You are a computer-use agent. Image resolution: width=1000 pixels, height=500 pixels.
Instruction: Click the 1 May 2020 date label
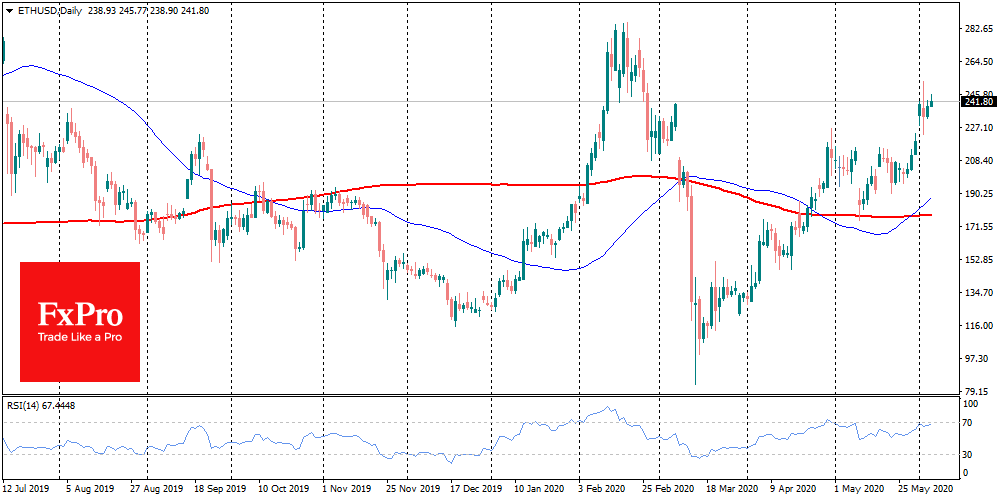coord(858,487)
